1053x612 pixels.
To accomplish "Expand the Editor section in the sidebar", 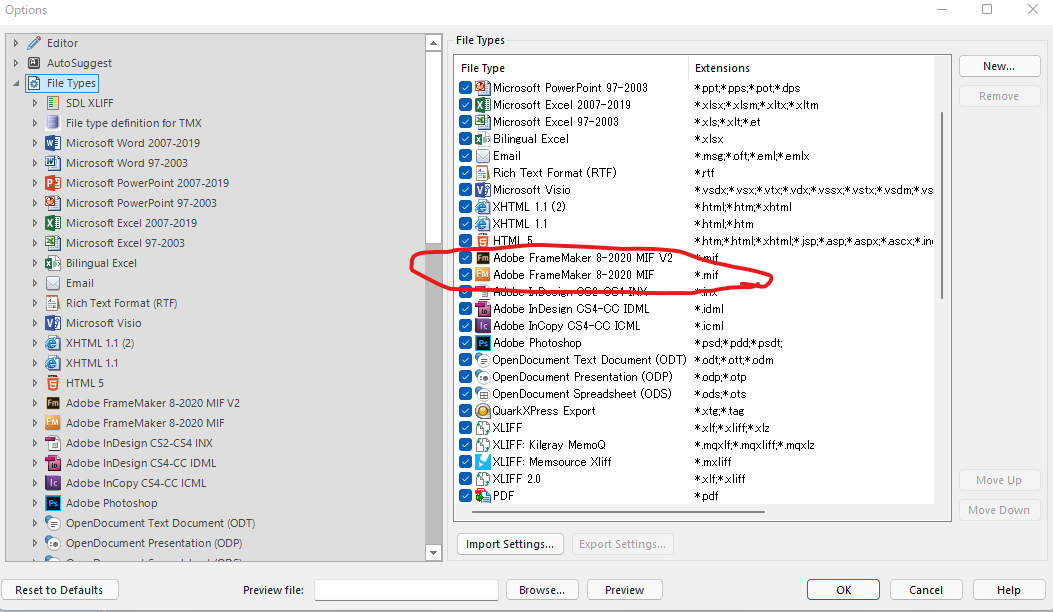I will tap(14, 42).
